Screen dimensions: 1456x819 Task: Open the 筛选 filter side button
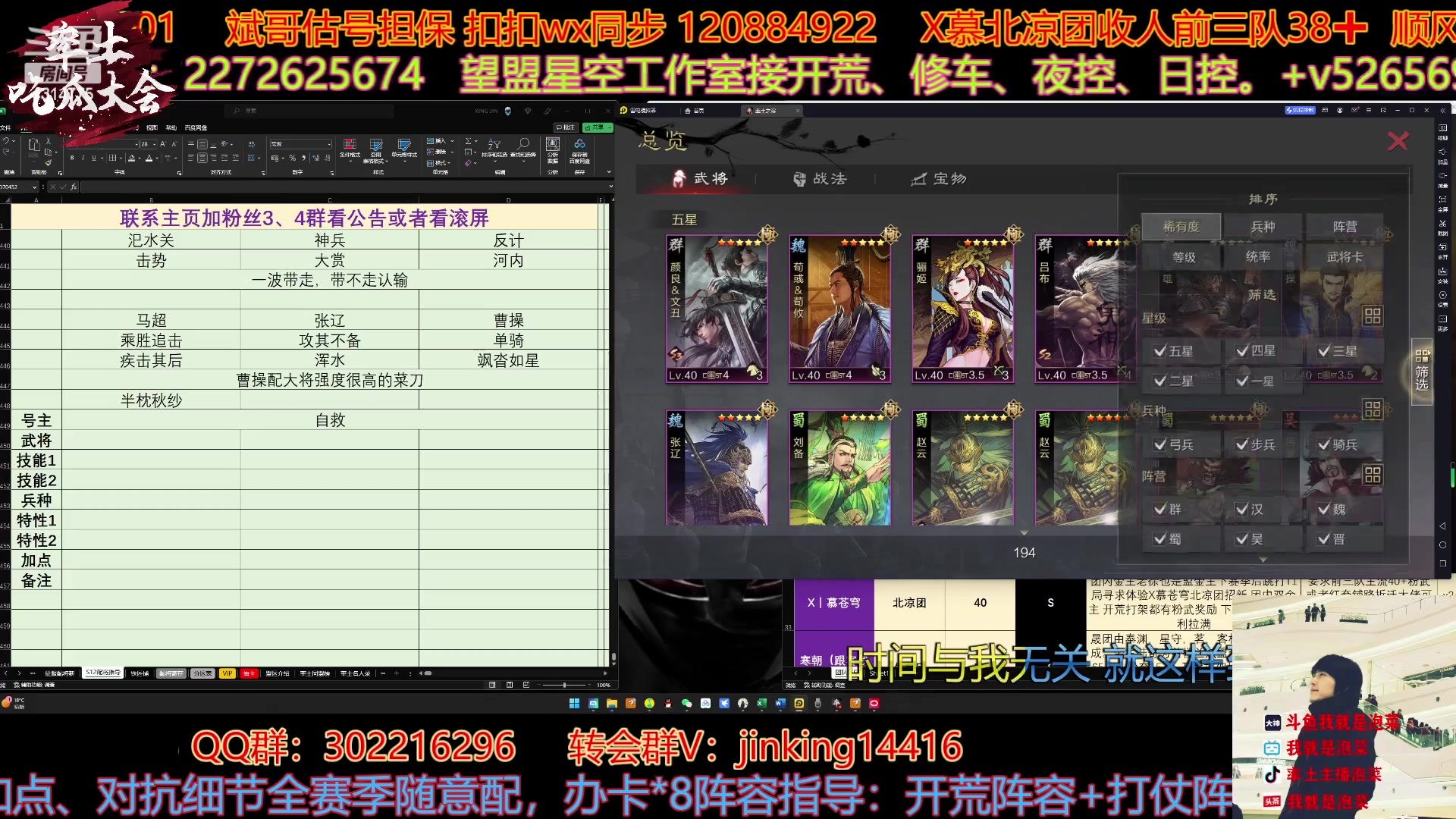[1422, 372]
